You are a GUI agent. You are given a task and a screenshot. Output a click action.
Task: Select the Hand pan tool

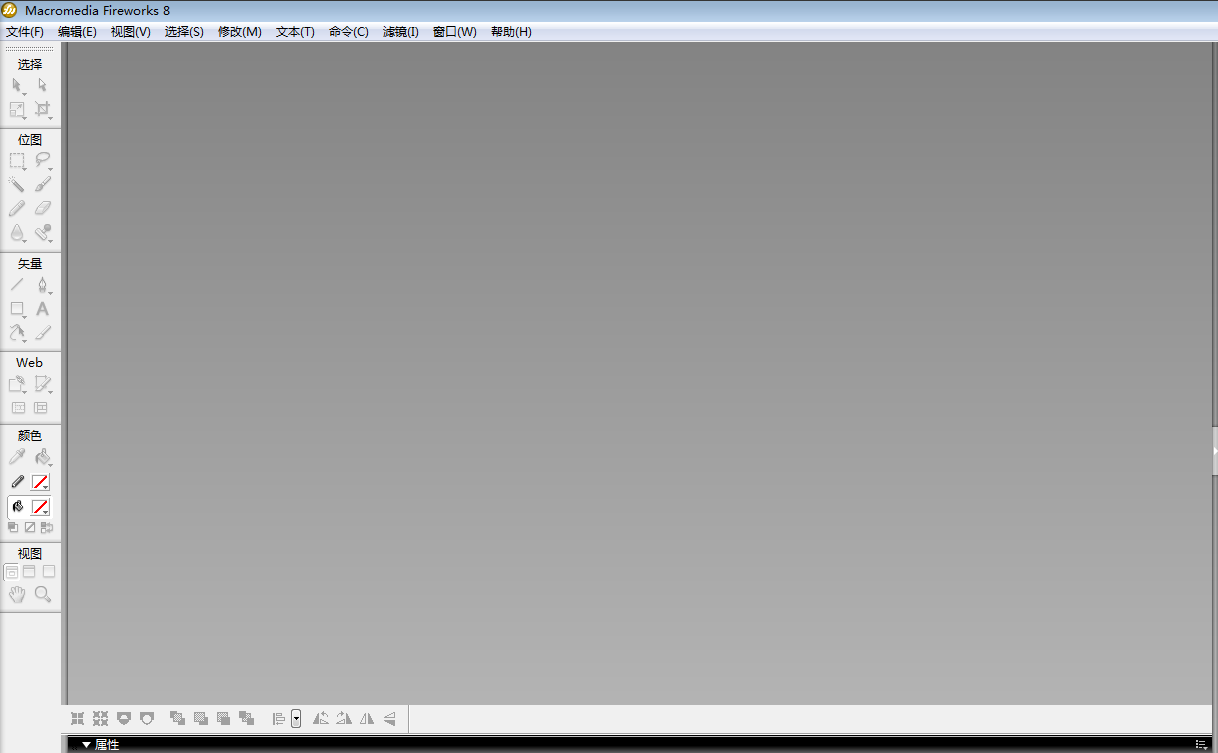pos(17,594)
